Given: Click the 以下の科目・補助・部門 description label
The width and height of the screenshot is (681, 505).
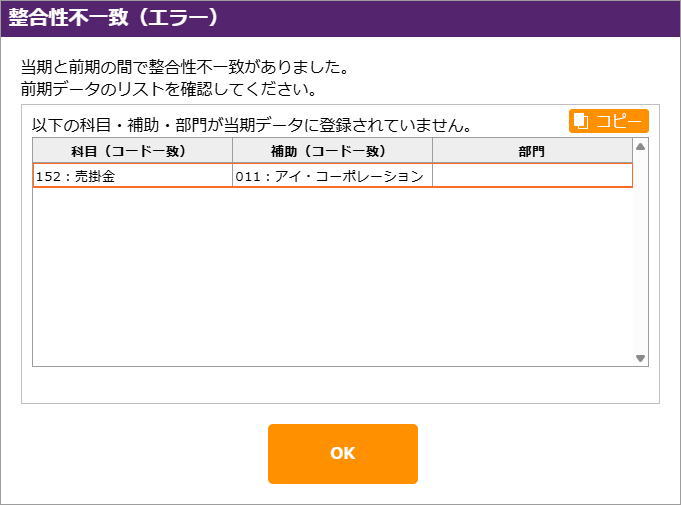Looking at the screenshot, I should coord(252,126).
